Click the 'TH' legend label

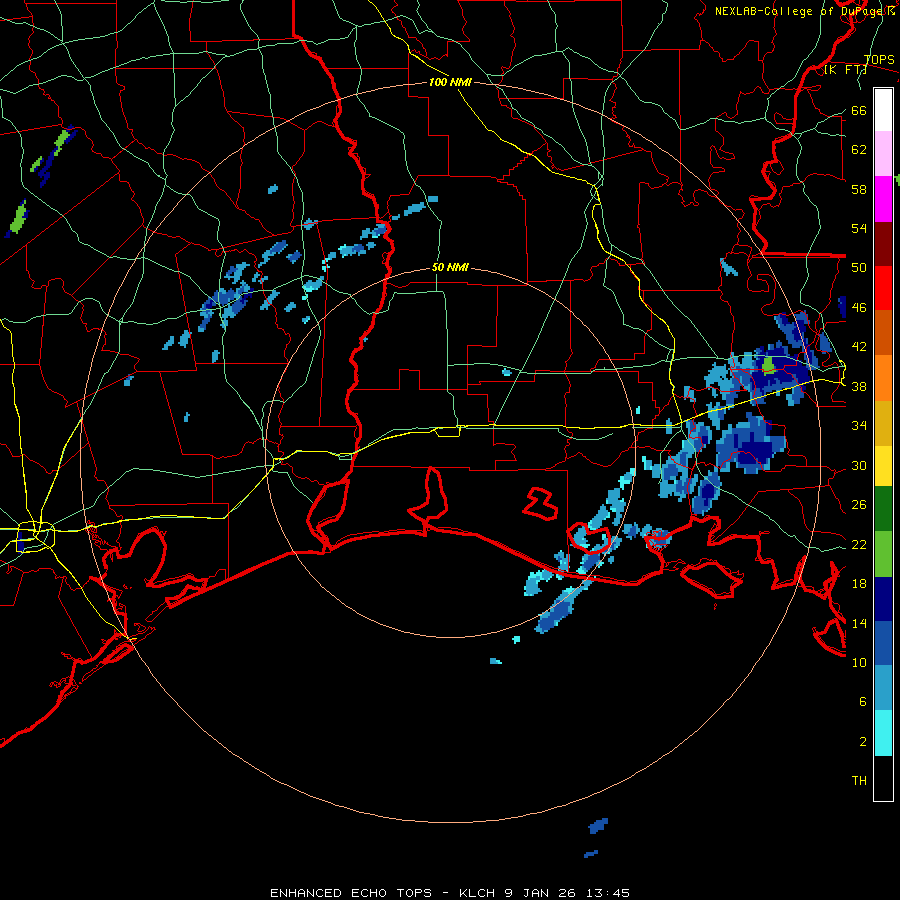click(859, 781)
